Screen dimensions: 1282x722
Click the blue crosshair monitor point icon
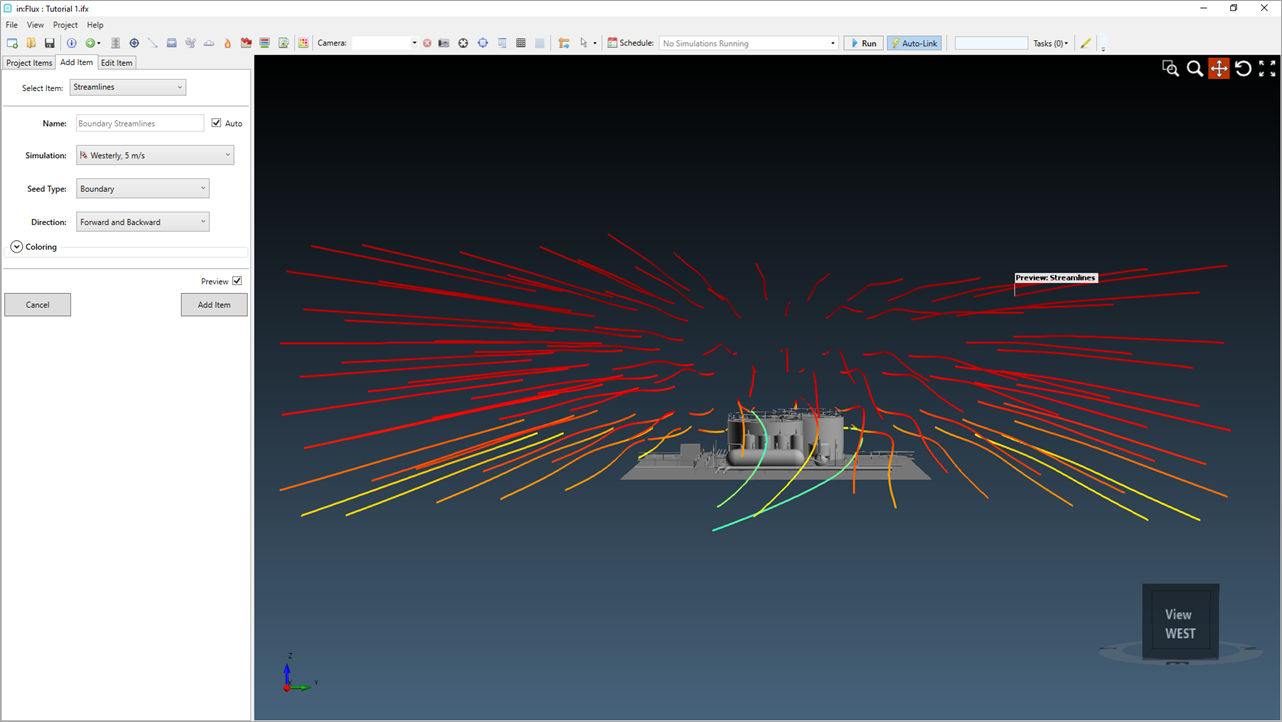[134, 43]
